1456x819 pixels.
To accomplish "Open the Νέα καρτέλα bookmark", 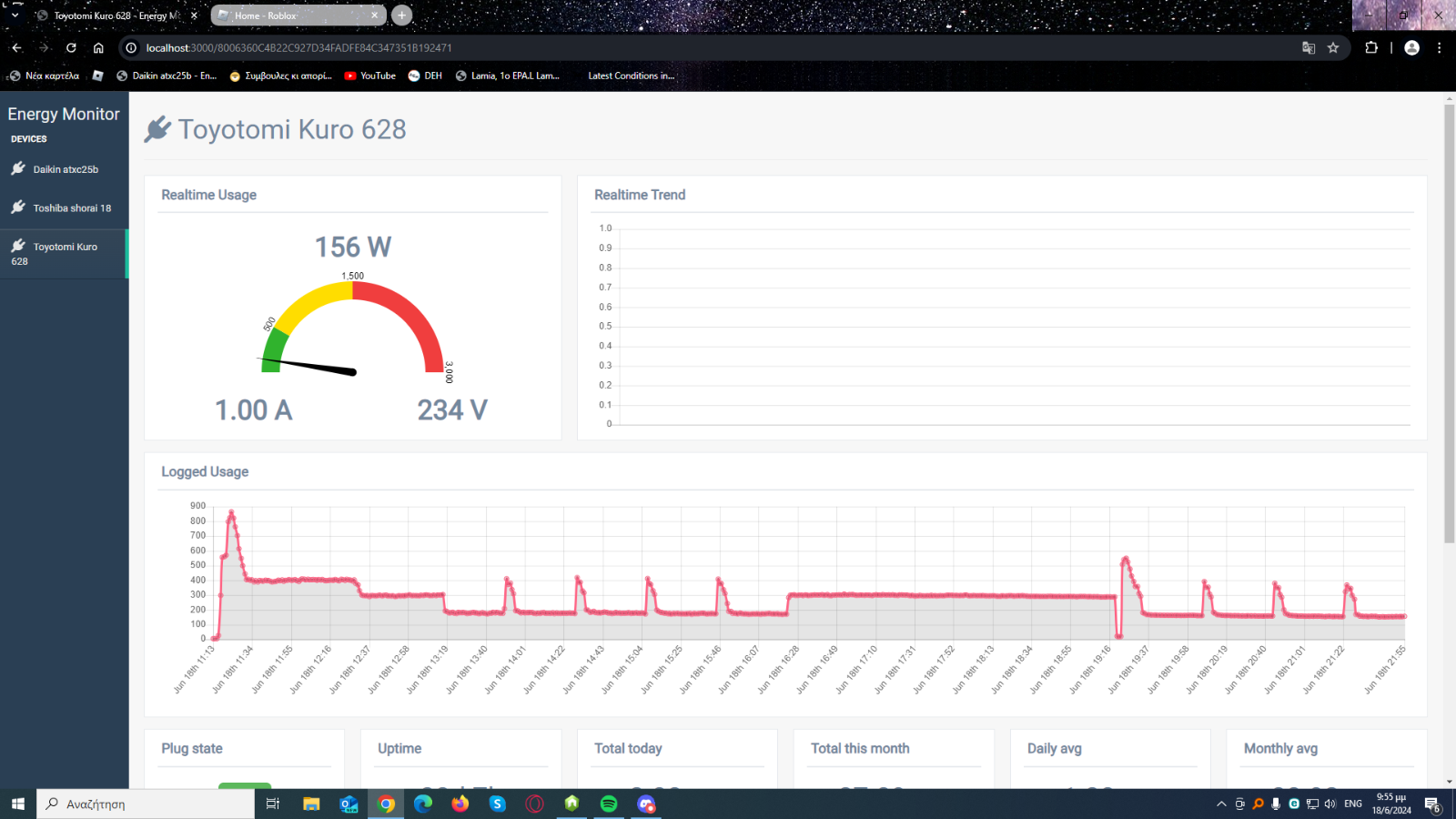I will pos(44,76).
